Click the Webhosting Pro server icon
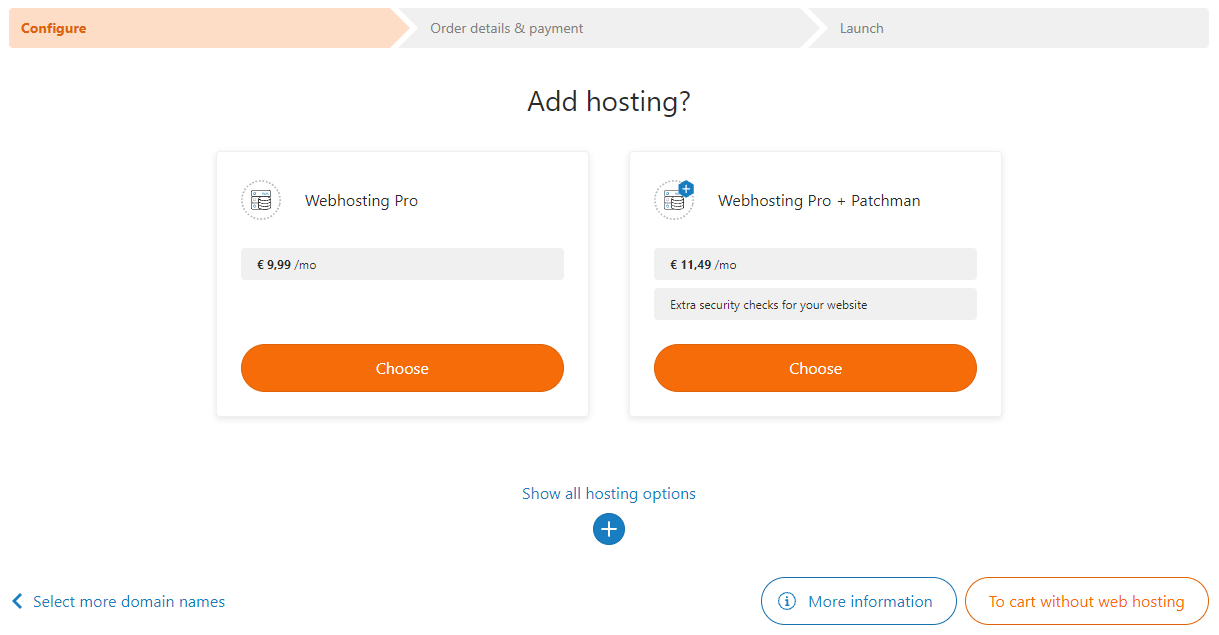The height and width of the screenshot is (635, 1219). [x=261, y=200]
